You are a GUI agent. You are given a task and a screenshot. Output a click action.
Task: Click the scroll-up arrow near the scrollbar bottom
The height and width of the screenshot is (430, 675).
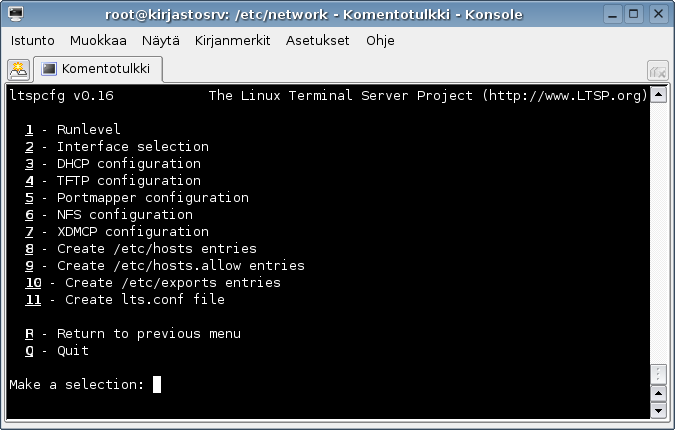(658, 393)
